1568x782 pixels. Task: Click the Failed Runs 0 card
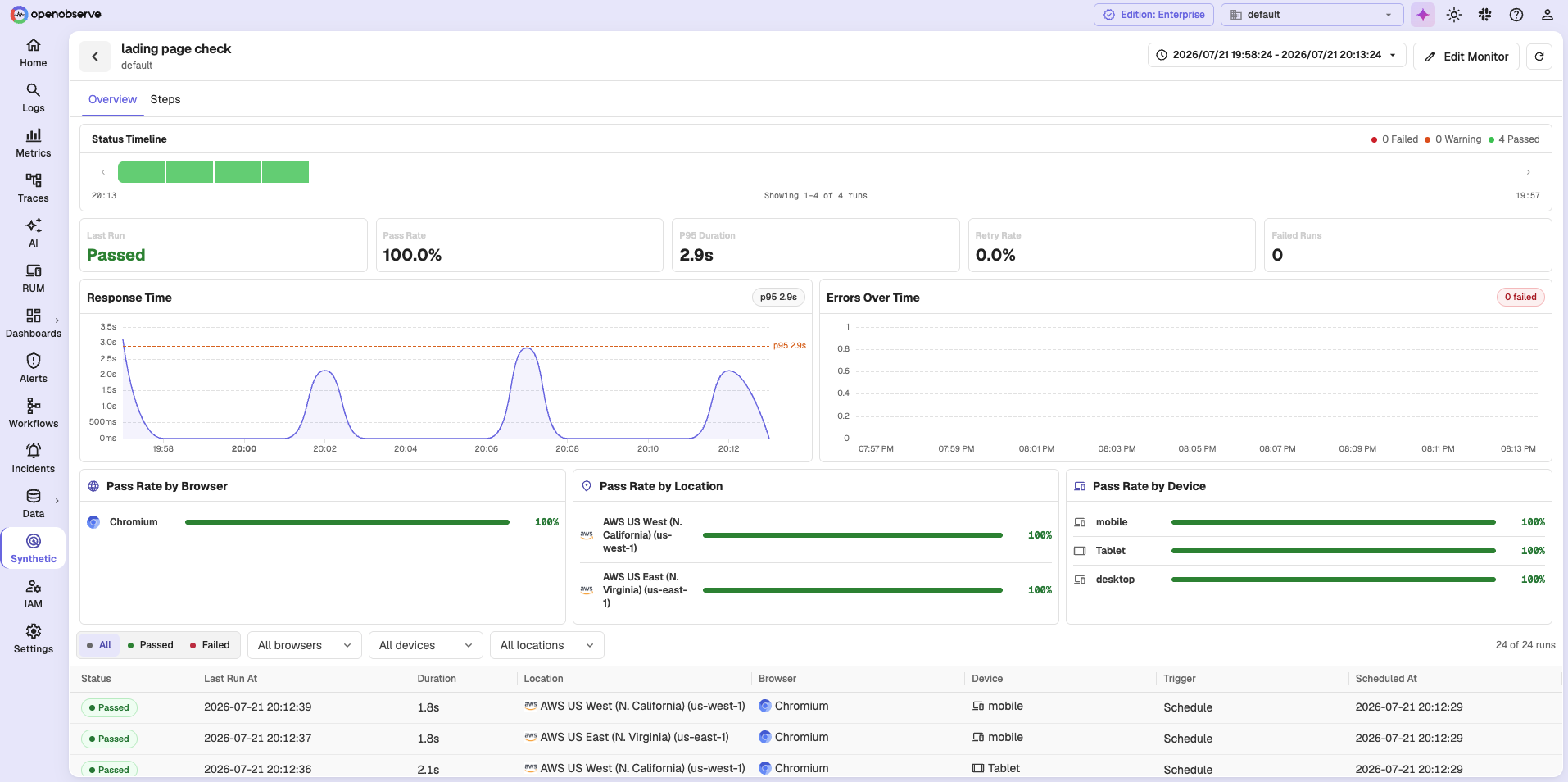point(1408,245)
